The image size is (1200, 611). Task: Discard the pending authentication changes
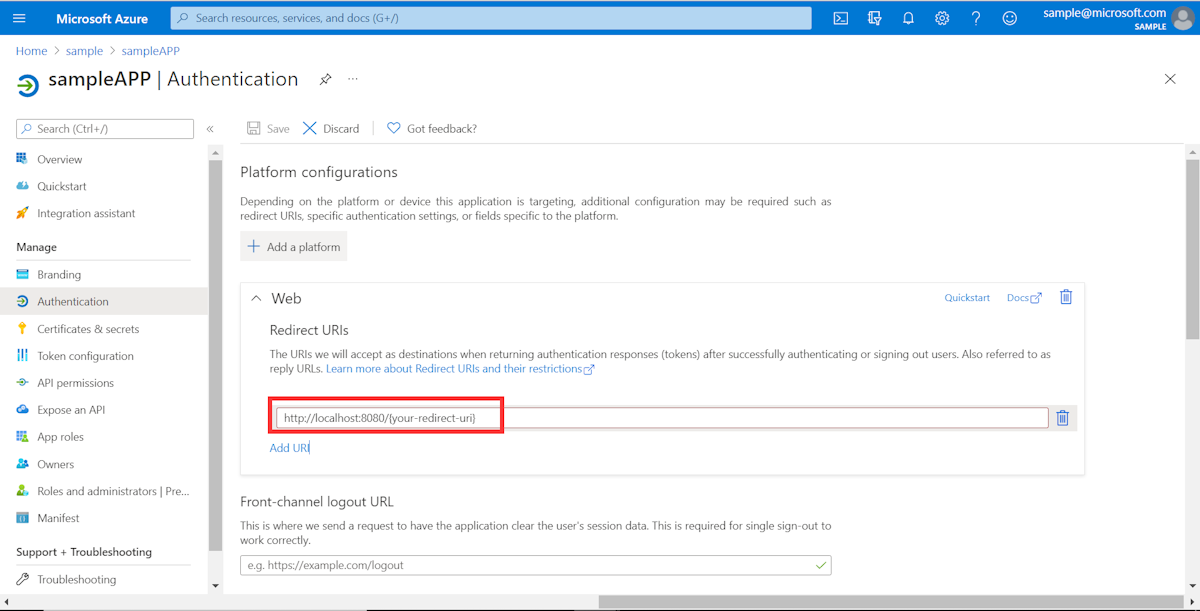tap(331, 128)
